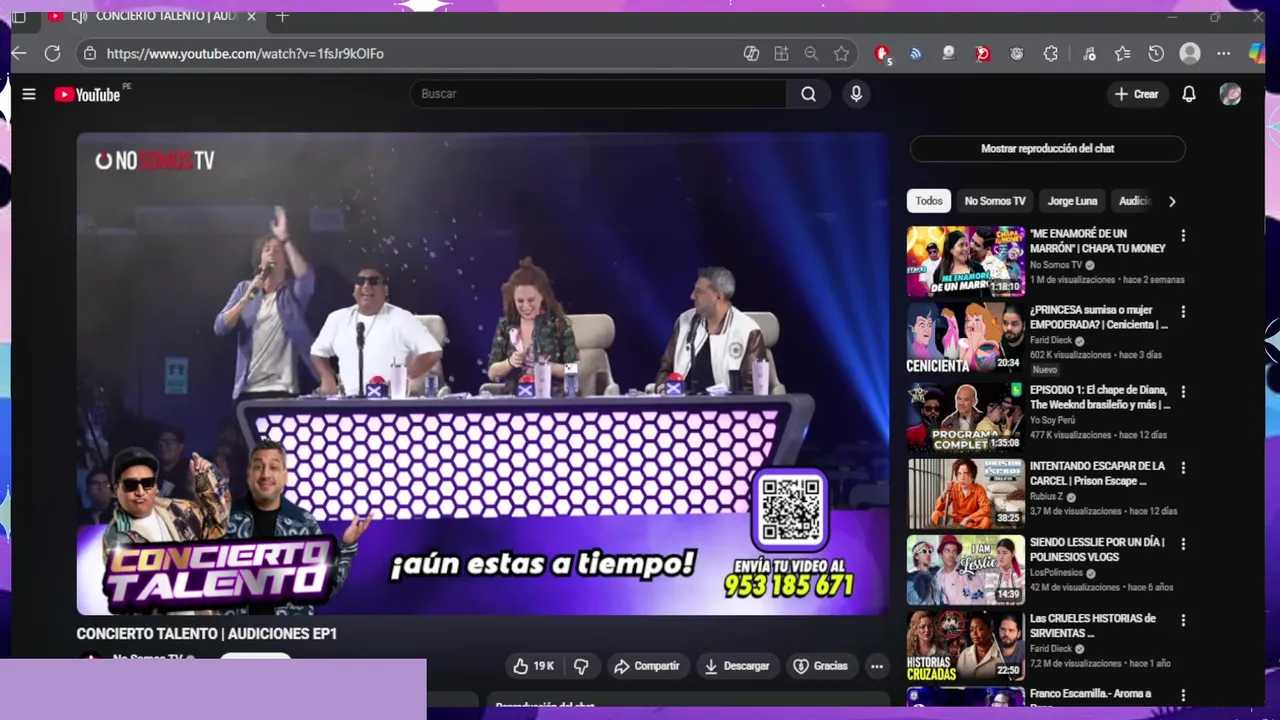This screenshot has width=1280, height=720.
Task: Open YouTube notifications bell
Action: pyautogui.click(x=1189, y=94)
